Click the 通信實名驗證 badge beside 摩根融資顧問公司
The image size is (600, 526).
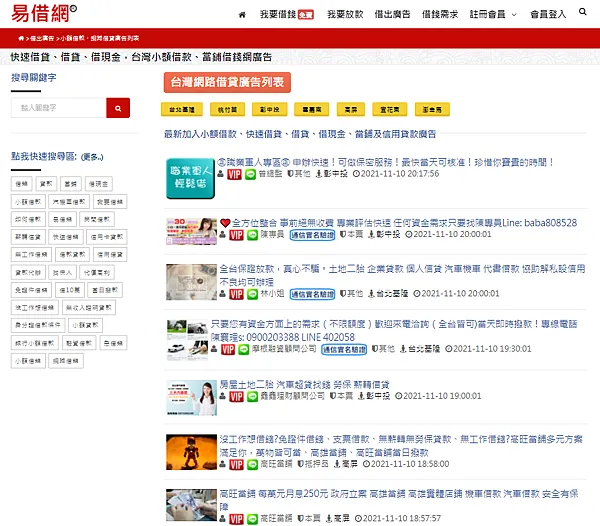tap(344, 349)
